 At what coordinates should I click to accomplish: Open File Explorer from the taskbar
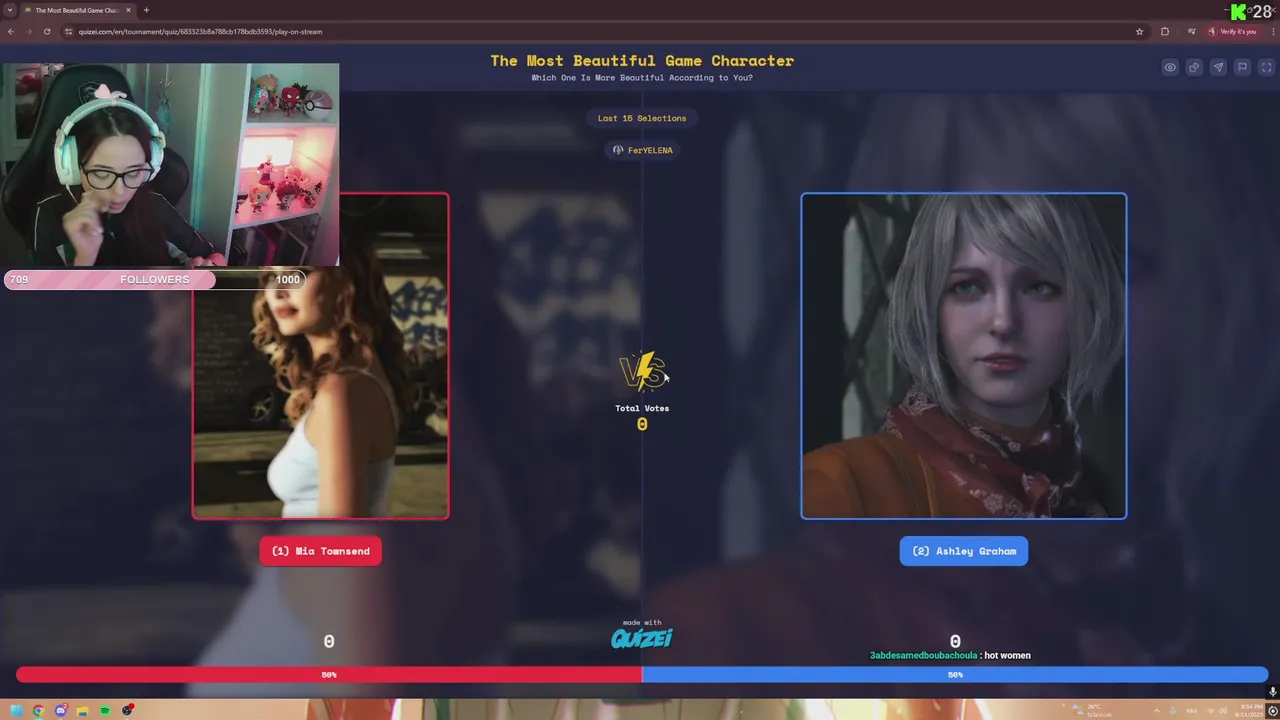tap(83, 711)
